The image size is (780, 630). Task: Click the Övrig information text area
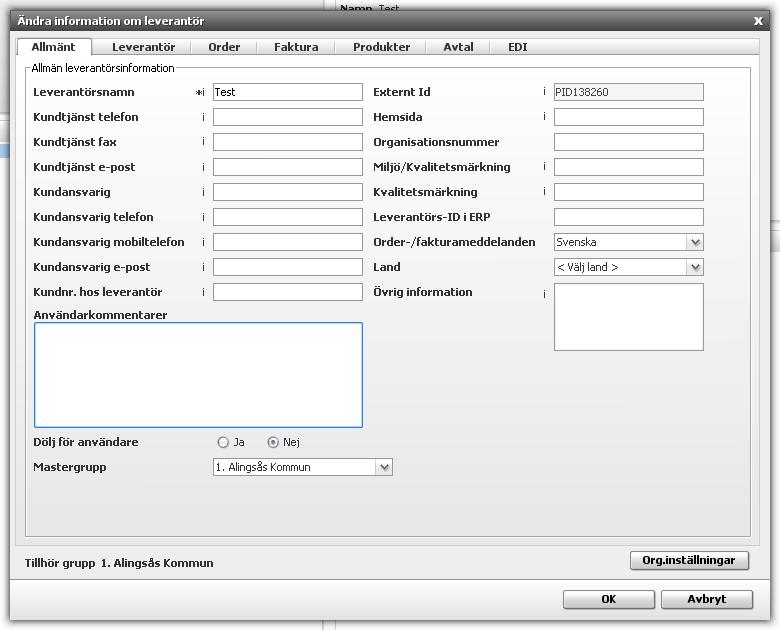point(629,317)
